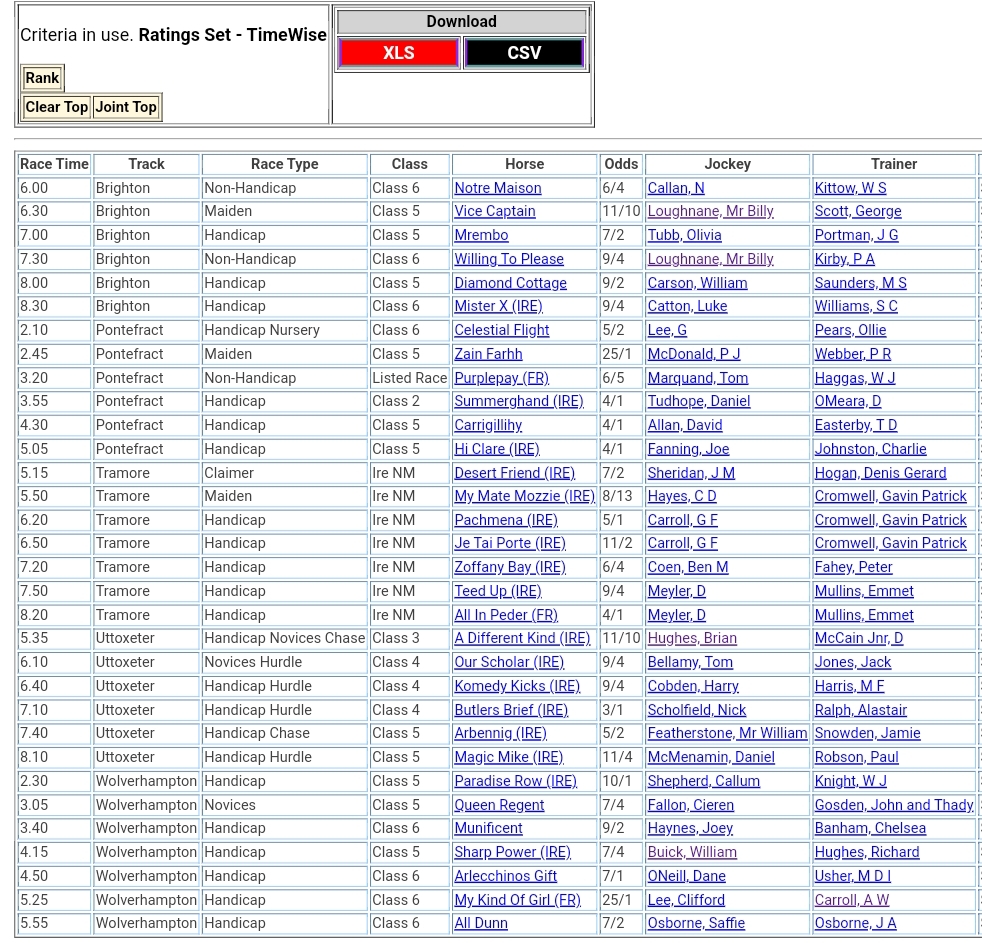Open trainer Gosden, John and Thady

[x=893, y=805]
